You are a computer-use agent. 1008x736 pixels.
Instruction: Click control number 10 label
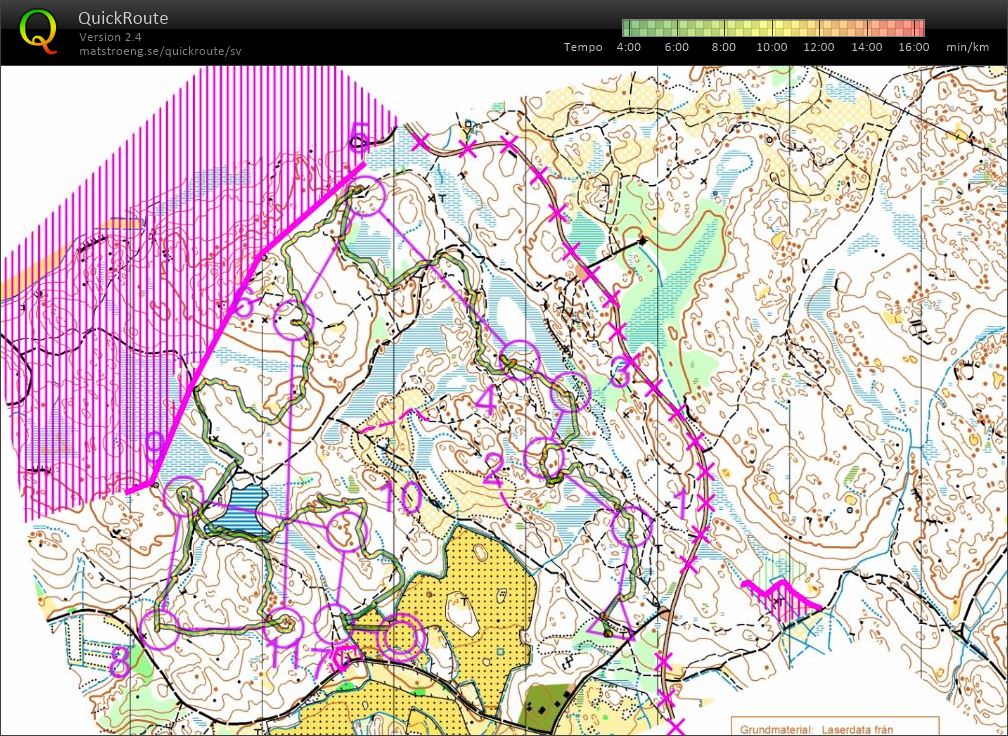pyautogui.click(x=401, y=497)
